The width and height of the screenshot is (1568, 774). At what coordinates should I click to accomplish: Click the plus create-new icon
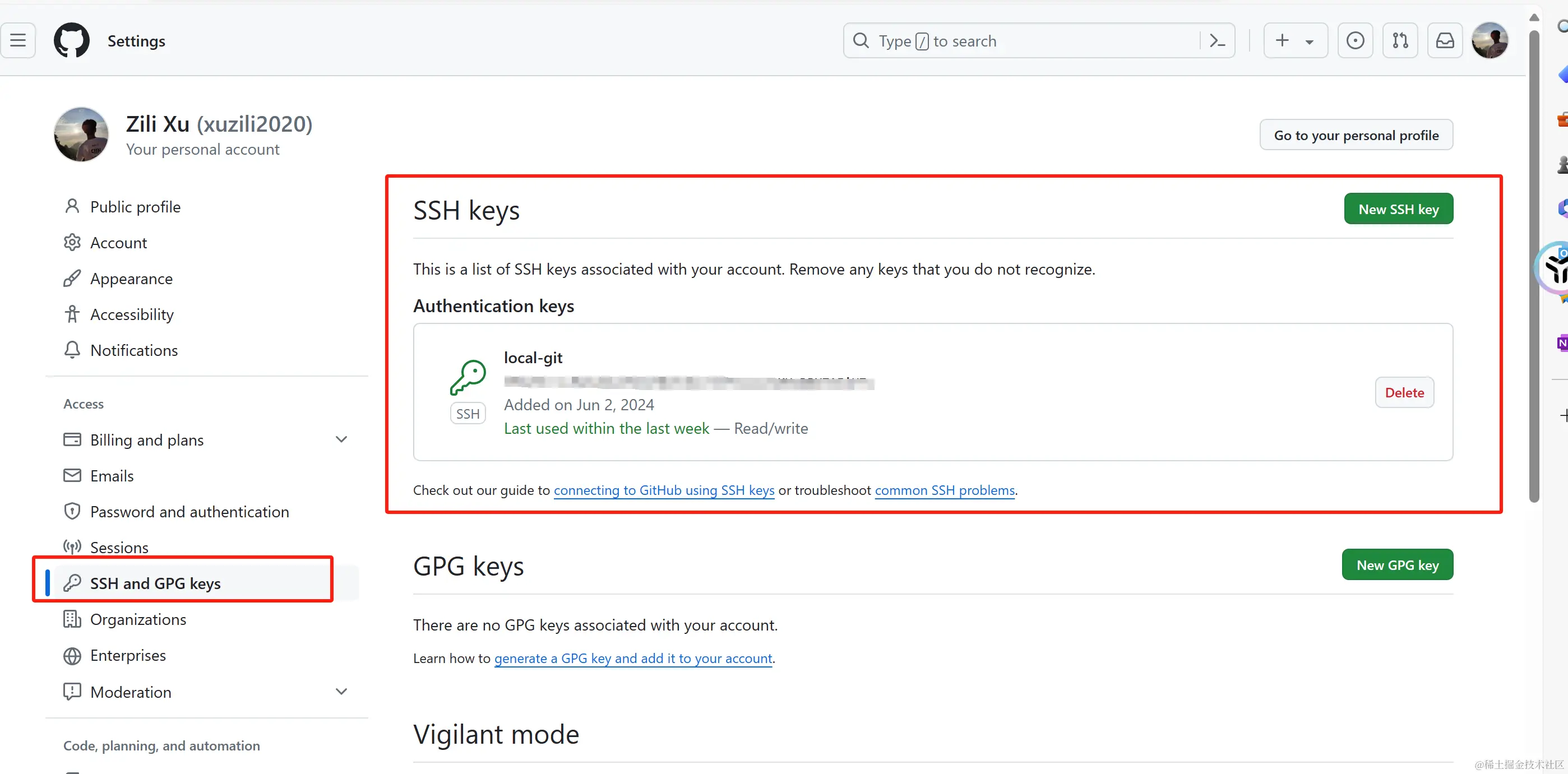click(x=1282, y=41)
